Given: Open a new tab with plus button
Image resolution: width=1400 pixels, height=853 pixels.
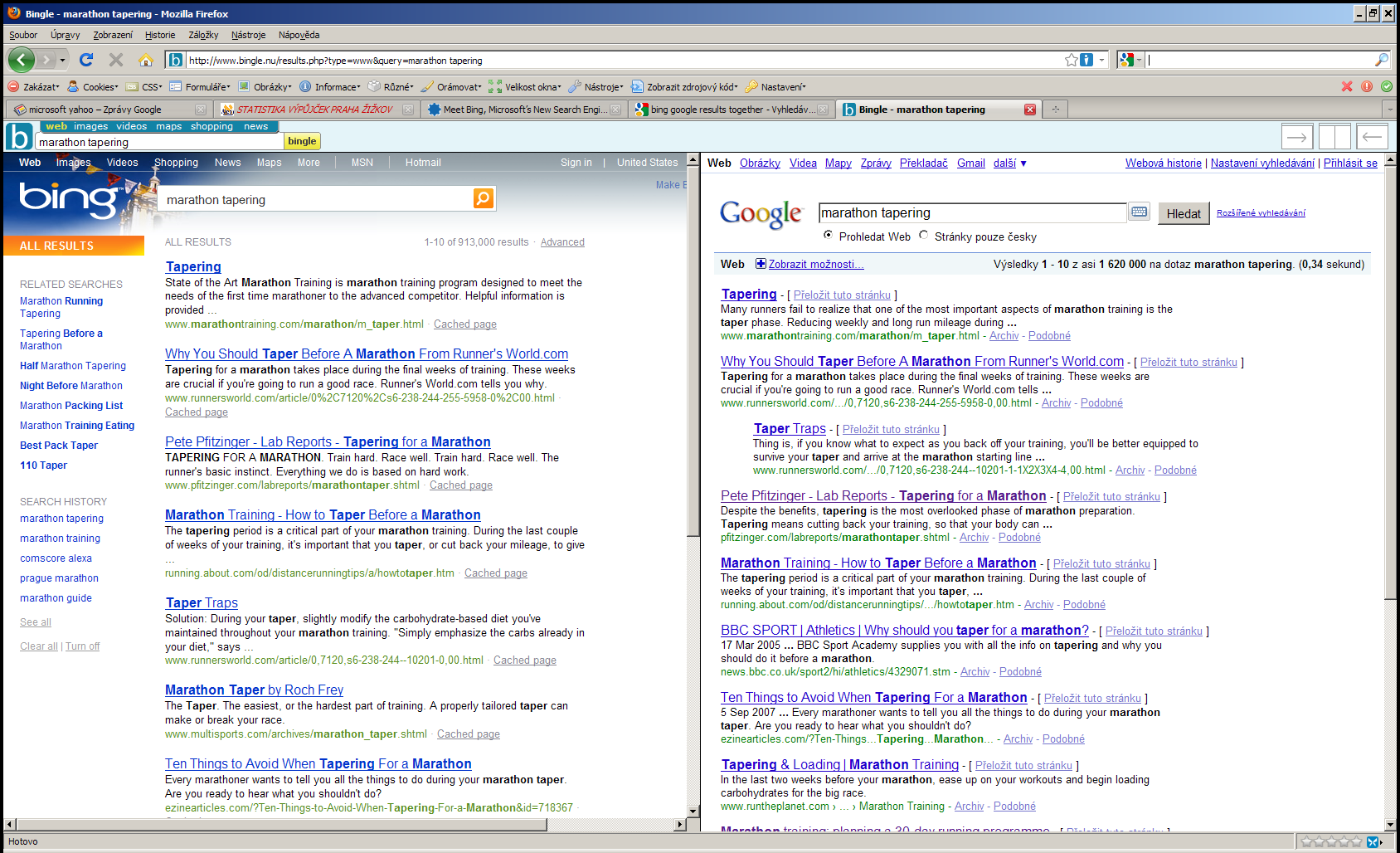Looking at the screenshot, I should point(1056,110).
